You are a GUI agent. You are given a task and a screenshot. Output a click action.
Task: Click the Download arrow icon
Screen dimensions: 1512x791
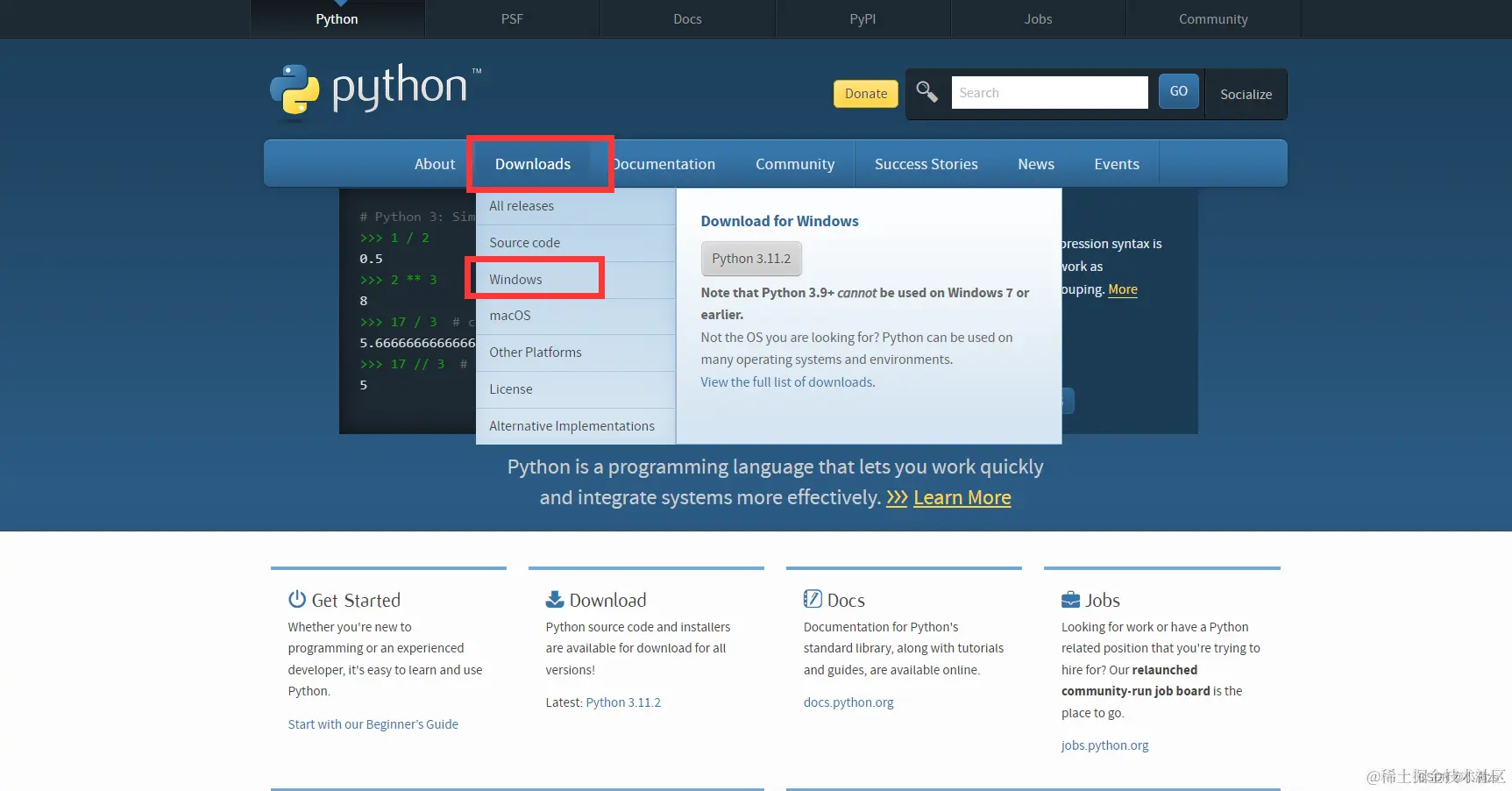coord(555,599)
